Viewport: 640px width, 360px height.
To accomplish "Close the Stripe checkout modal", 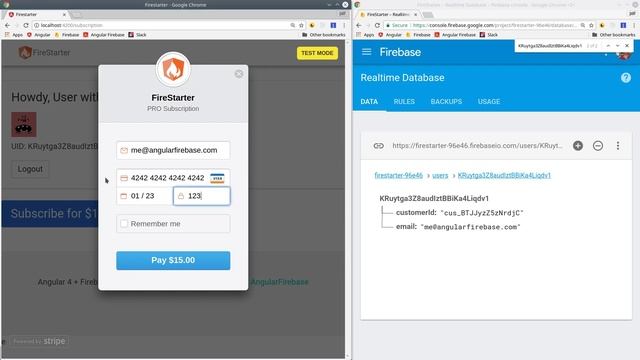I will coord(239,74).
